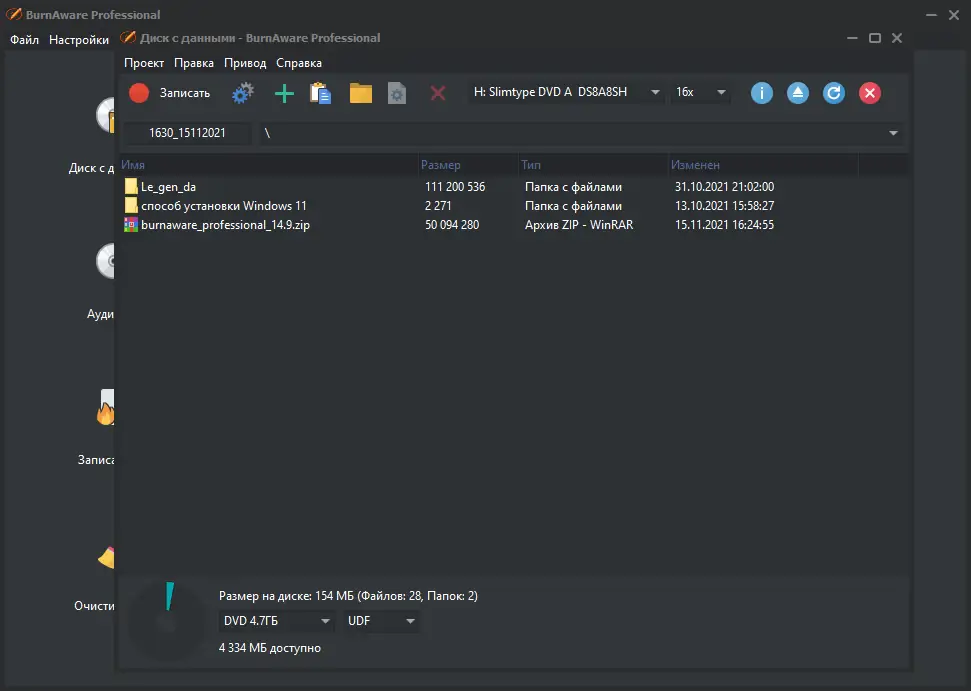Open burn options gear icon
Screen dimensions: 971x691
click(x=243, y=93)
